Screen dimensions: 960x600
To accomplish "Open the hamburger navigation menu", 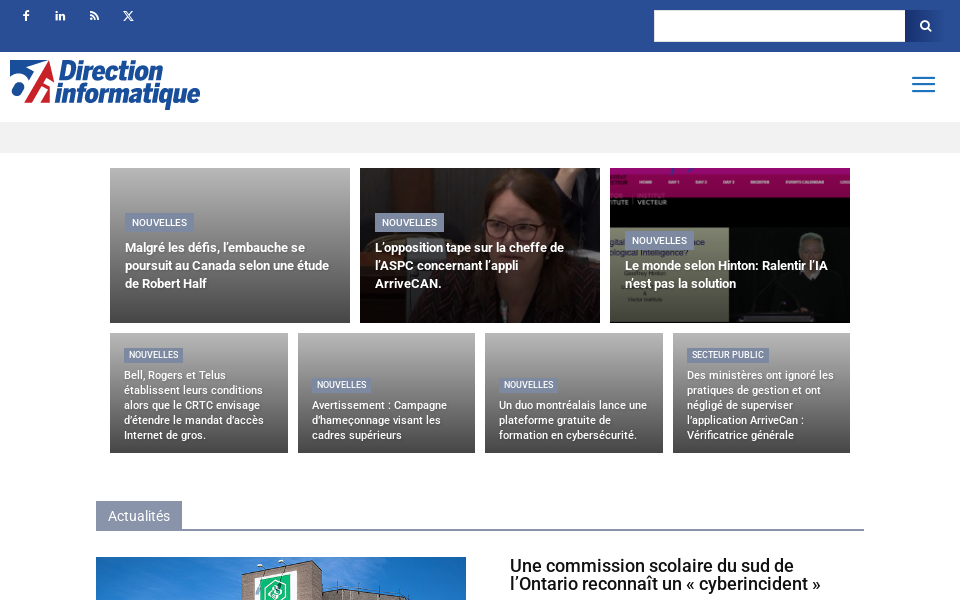I will [x=923, y=85].
